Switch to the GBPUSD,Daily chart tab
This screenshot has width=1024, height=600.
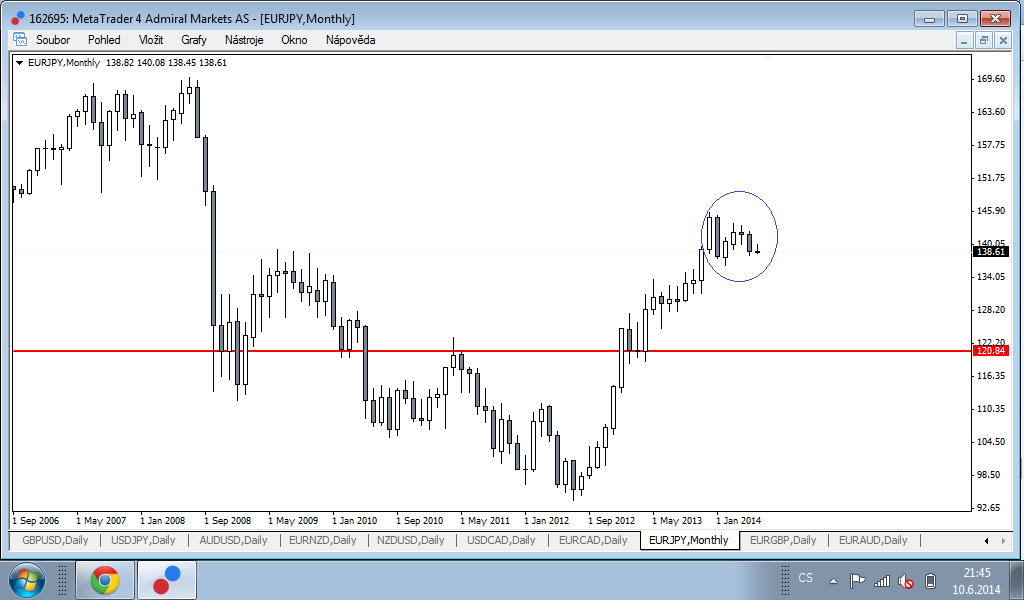click(x=56, y=540)
